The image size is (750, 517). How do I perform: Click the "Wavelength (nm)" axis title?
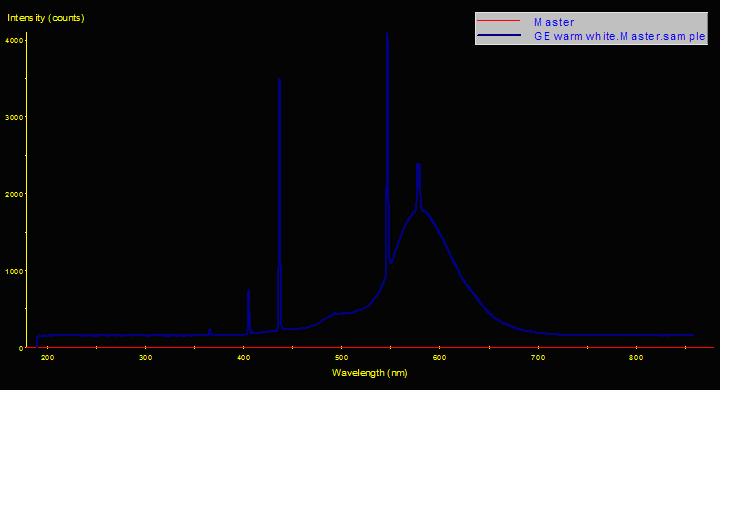[x=370, y=373]
